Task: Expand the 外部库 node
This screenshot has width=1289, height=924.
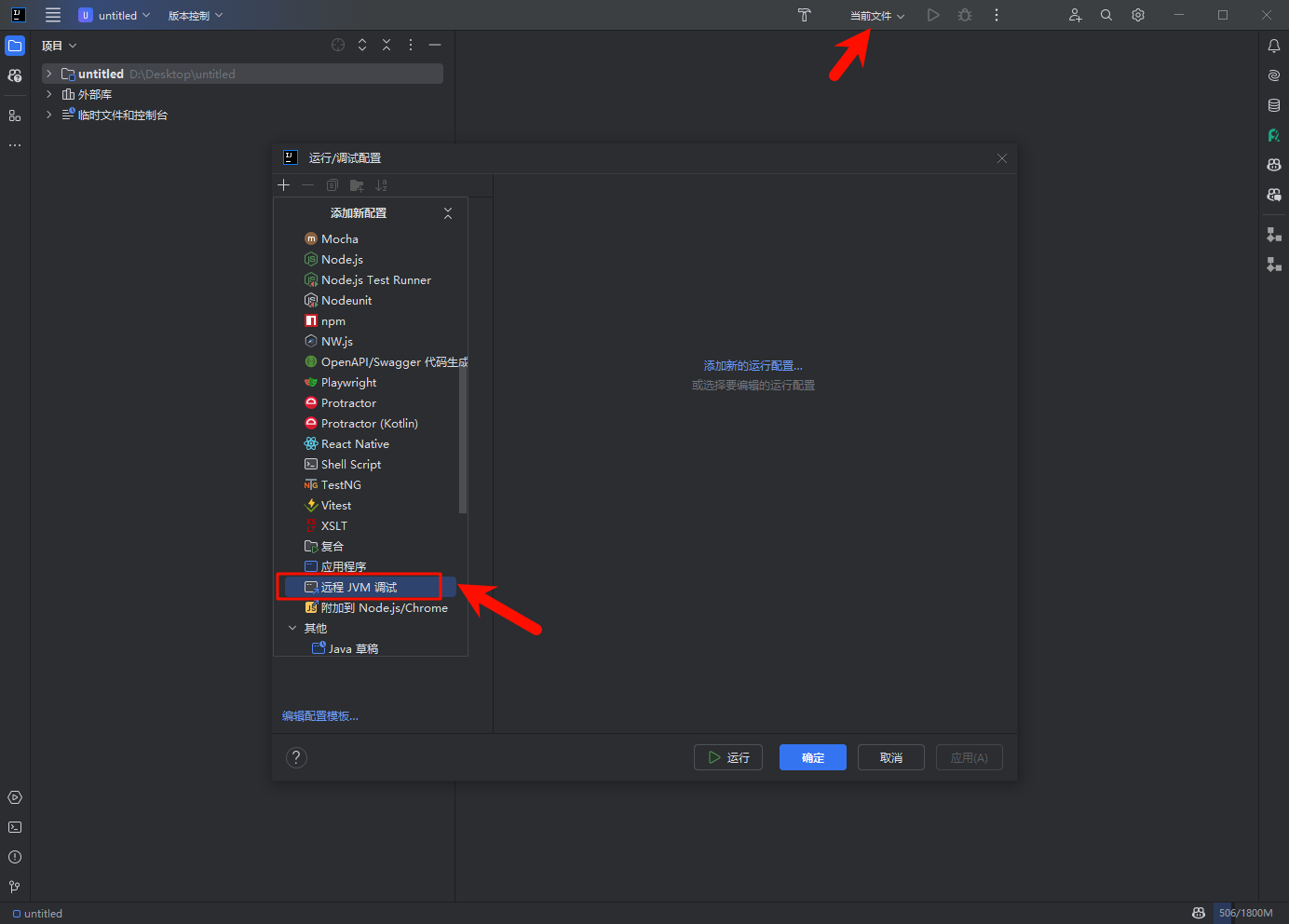Action: coord(48,94)
